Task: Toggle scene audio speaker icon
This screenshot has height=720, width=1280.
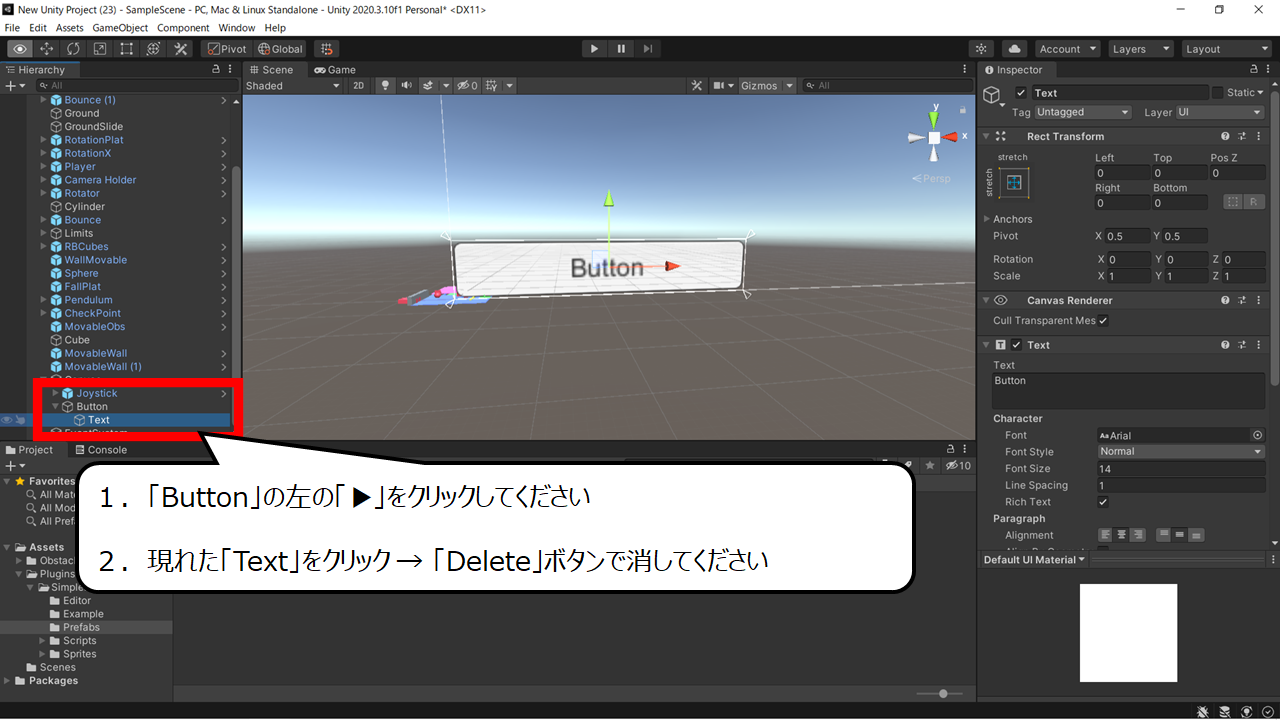Action: pyautogui.click(x=406, y=86)
